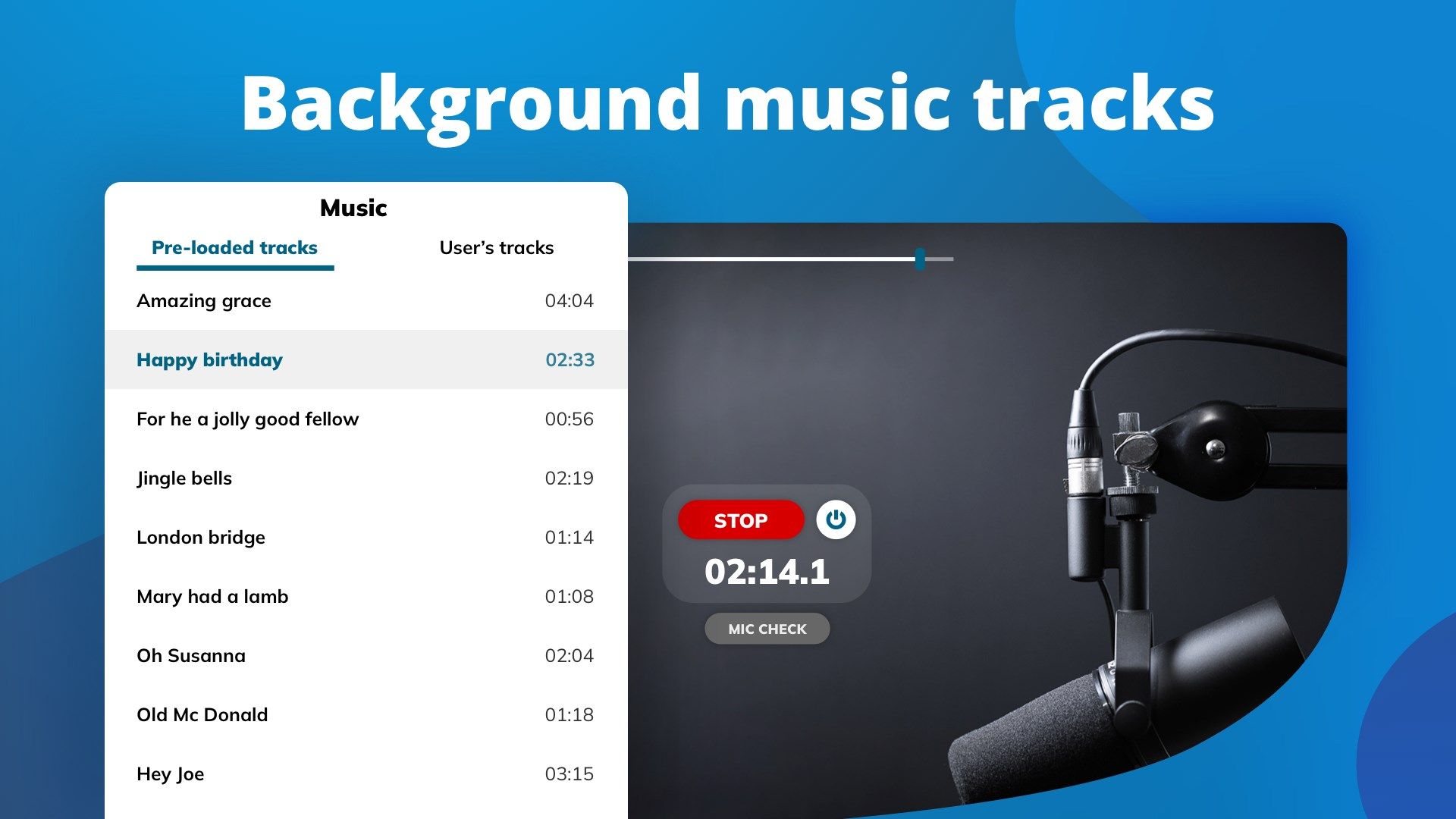This screenshot has height=819, width=1456.
Task: Click the 02:04 duration of Oh Susanna
Action: (570, 656)
